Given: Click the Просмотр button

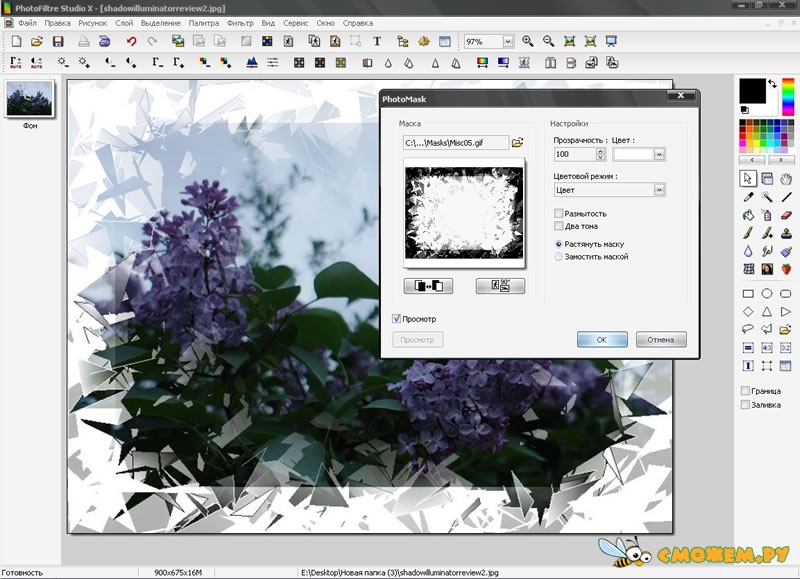Looking at the screenshot, I should [417, 339].
